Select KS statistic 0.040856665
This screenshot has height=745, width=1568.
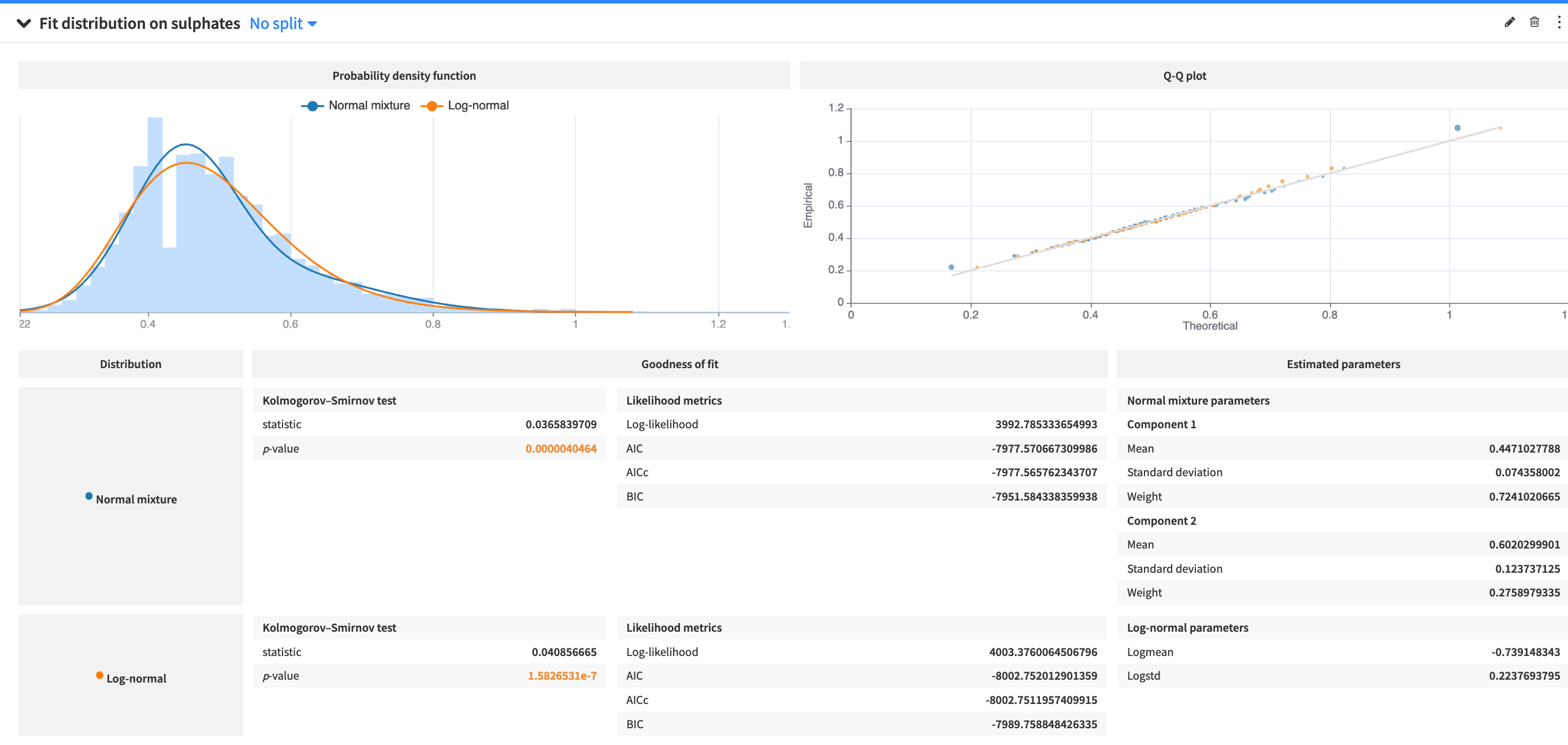point(564,652)
